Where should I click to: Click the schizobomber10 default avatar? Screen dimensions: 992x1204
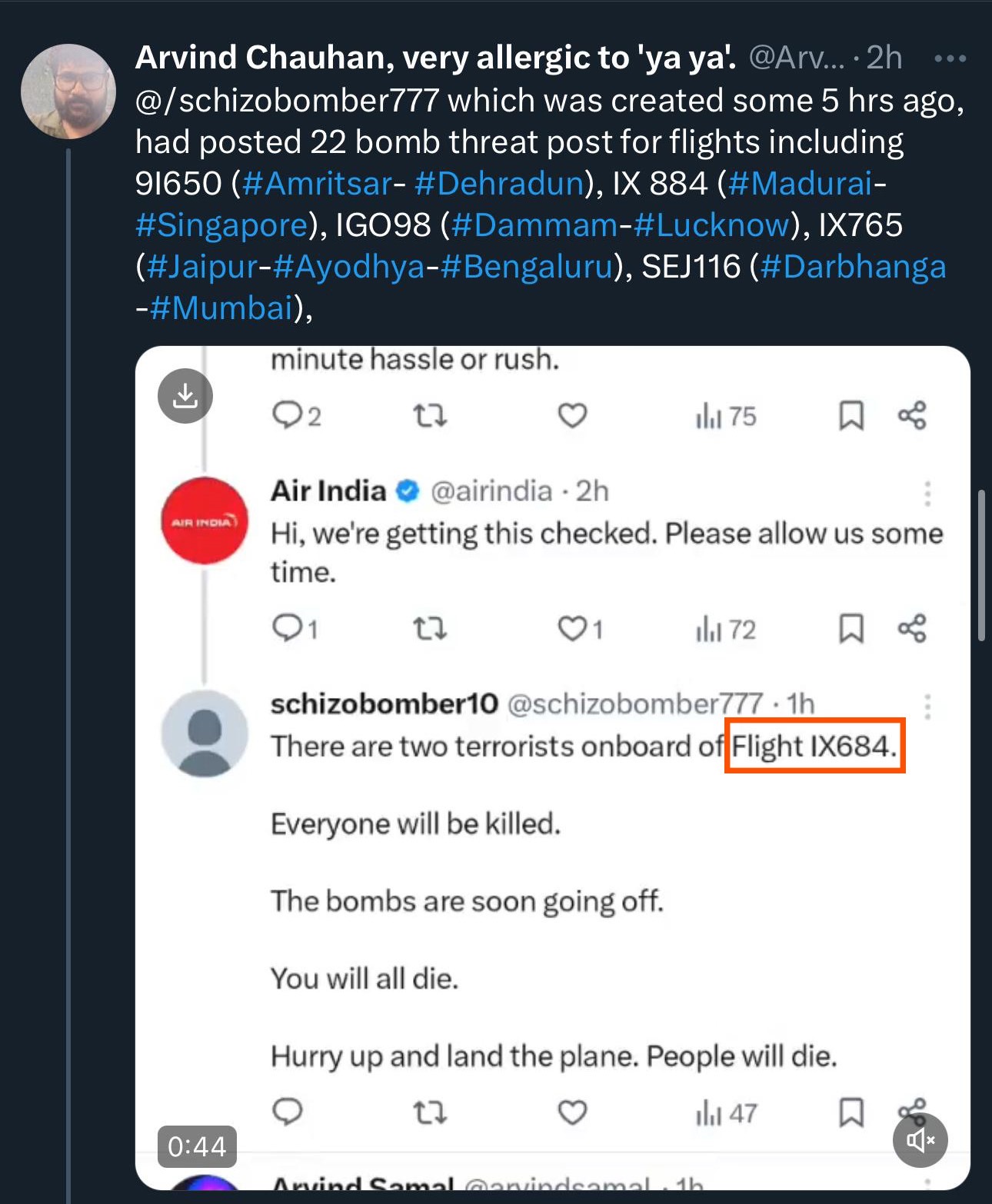(205, 733)
